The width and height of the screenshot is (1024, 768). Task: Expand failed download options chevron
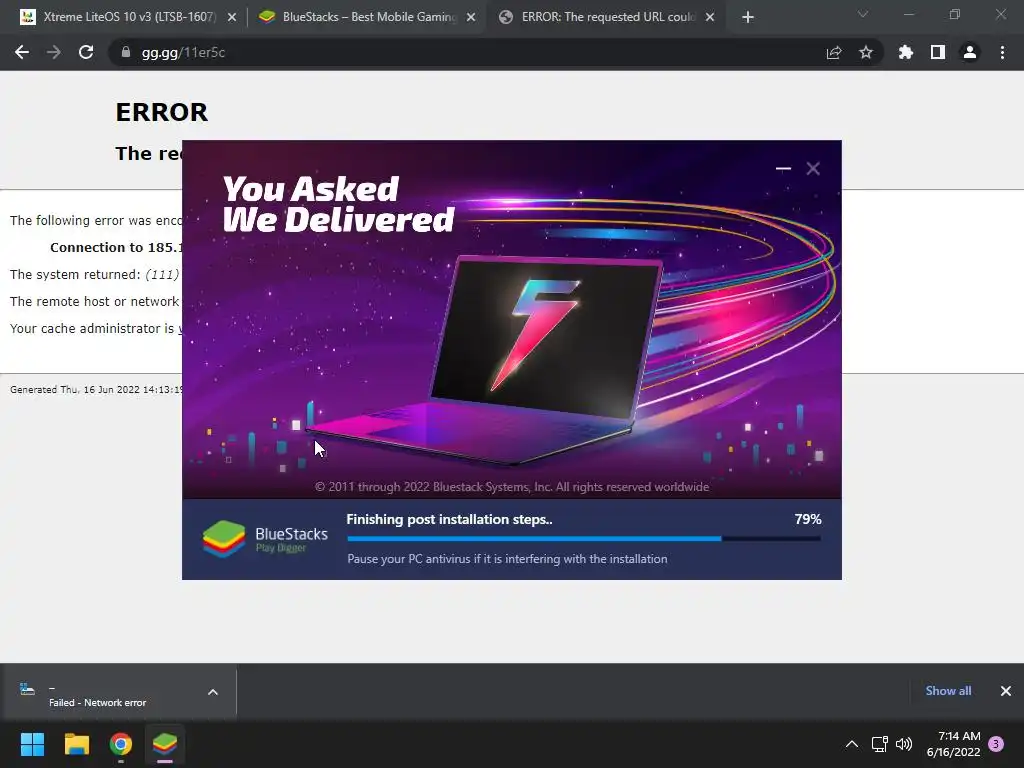click(213, 692)
